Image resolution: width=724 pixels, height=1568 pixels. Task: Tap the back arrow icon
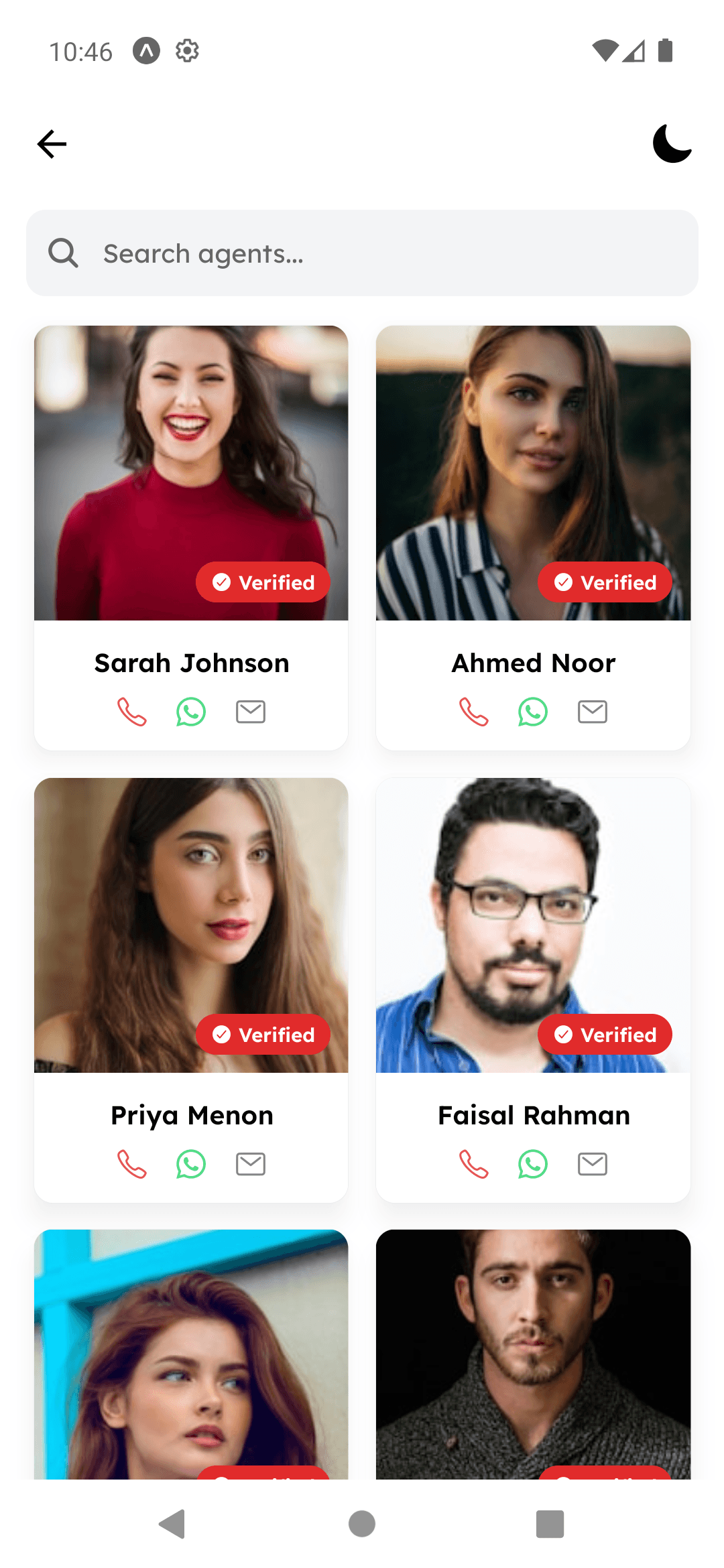(52, 144)
